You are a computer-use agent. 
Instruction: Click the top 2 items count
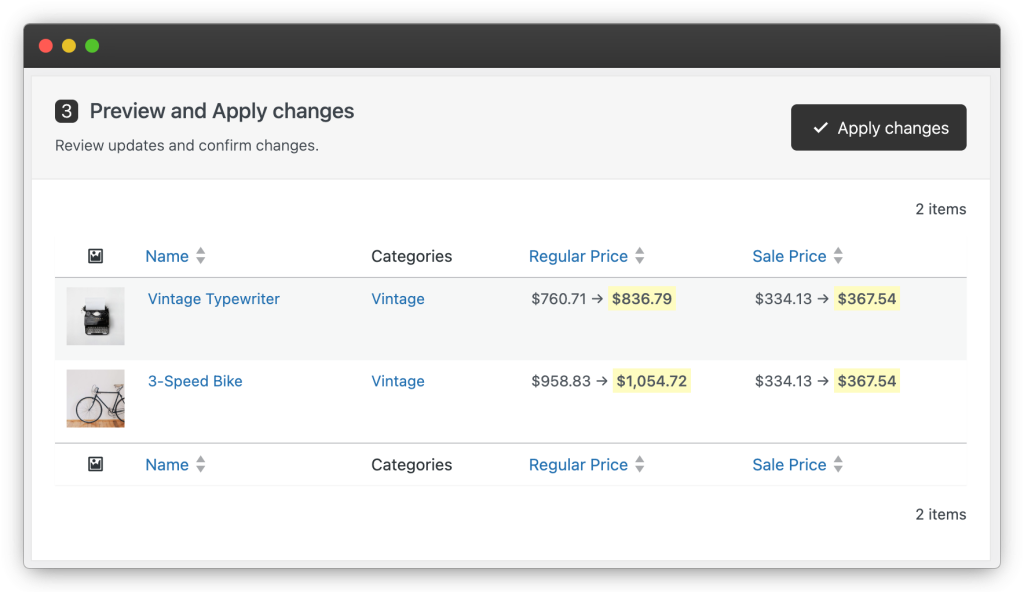pyautogui.click(x=940, y=209)
